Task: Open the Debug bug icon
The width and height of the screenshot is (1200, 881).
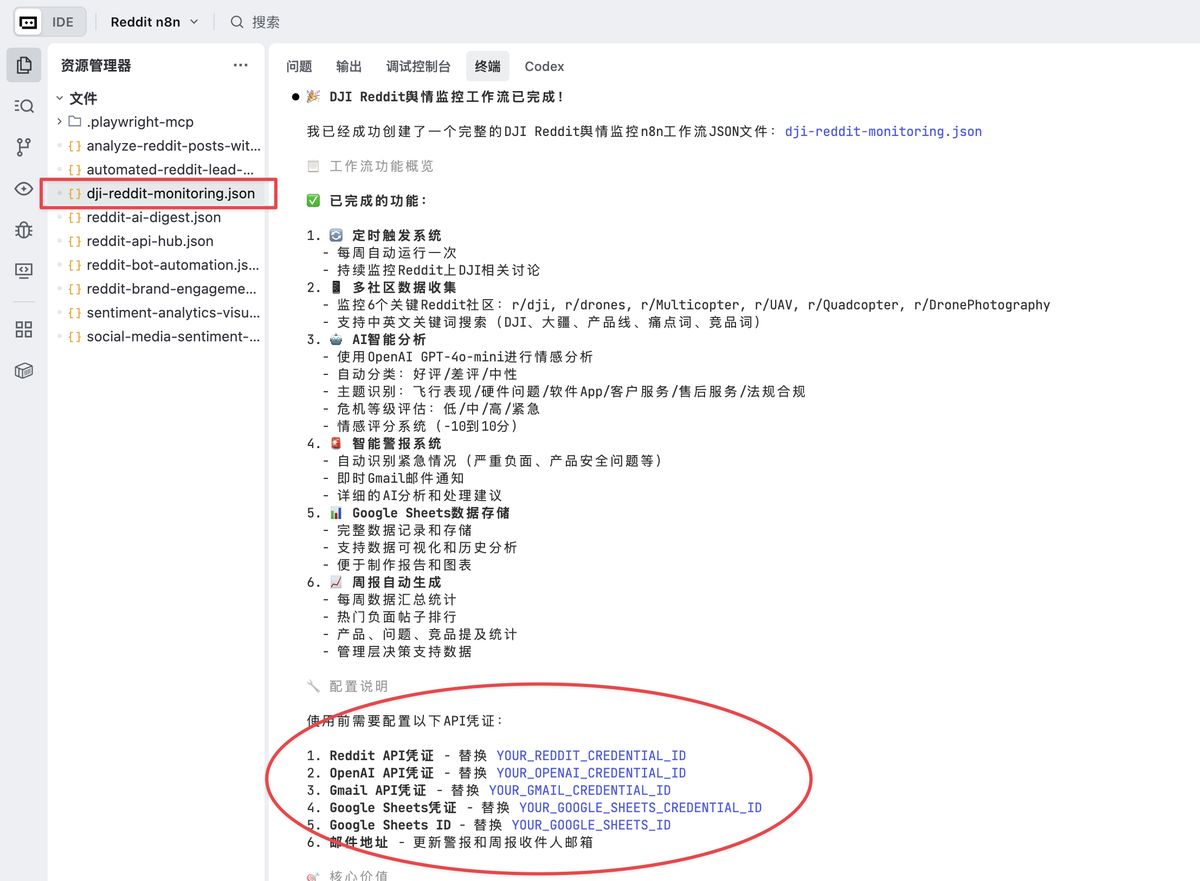Action: pyautogui.click(x=23, y=229)
